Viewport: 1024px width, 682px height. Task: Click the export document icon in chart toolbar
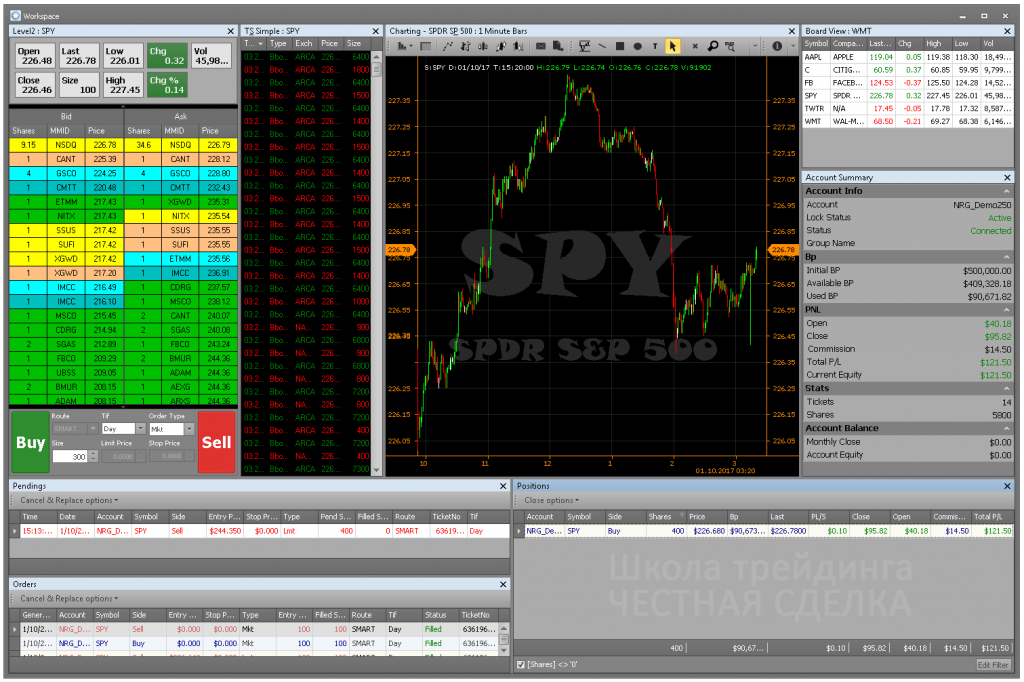[x=558, y=46]
